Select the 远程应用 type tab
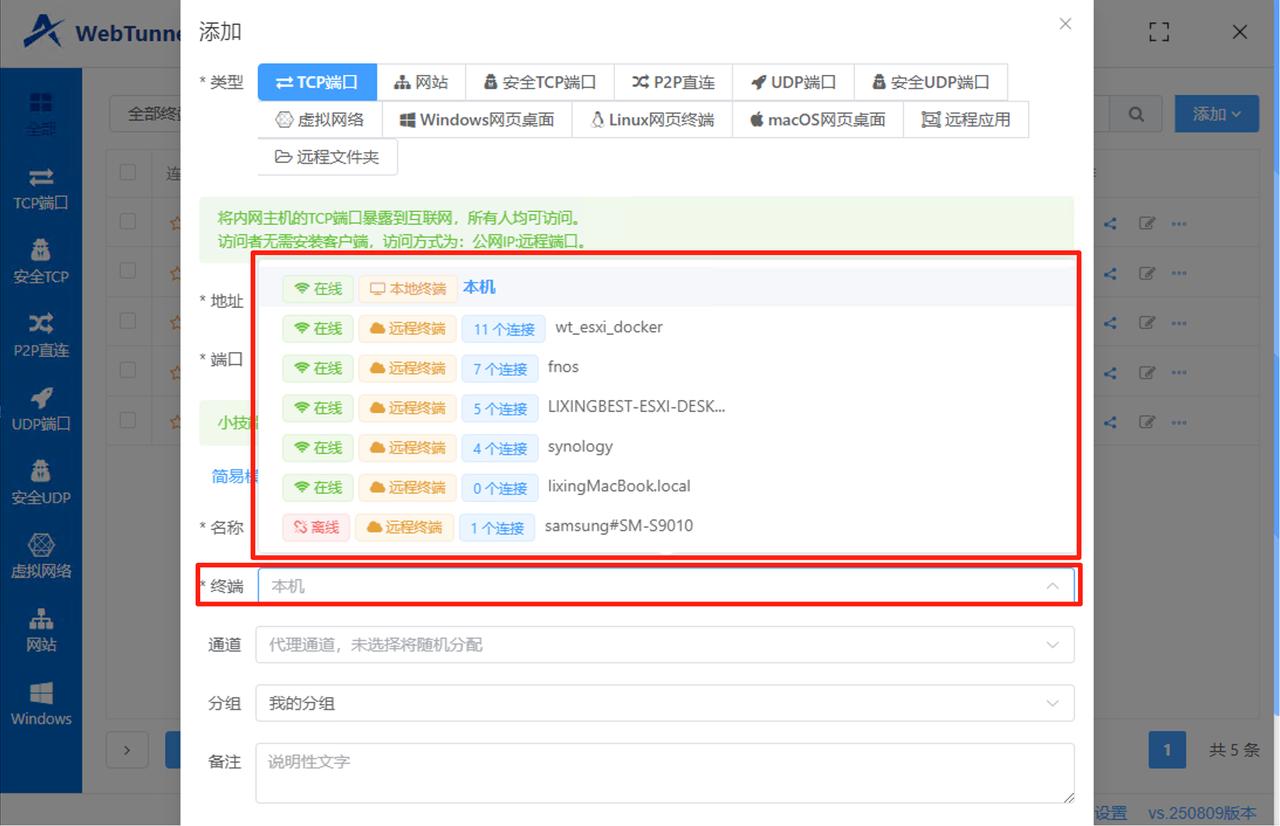 (x=966, y=120)
